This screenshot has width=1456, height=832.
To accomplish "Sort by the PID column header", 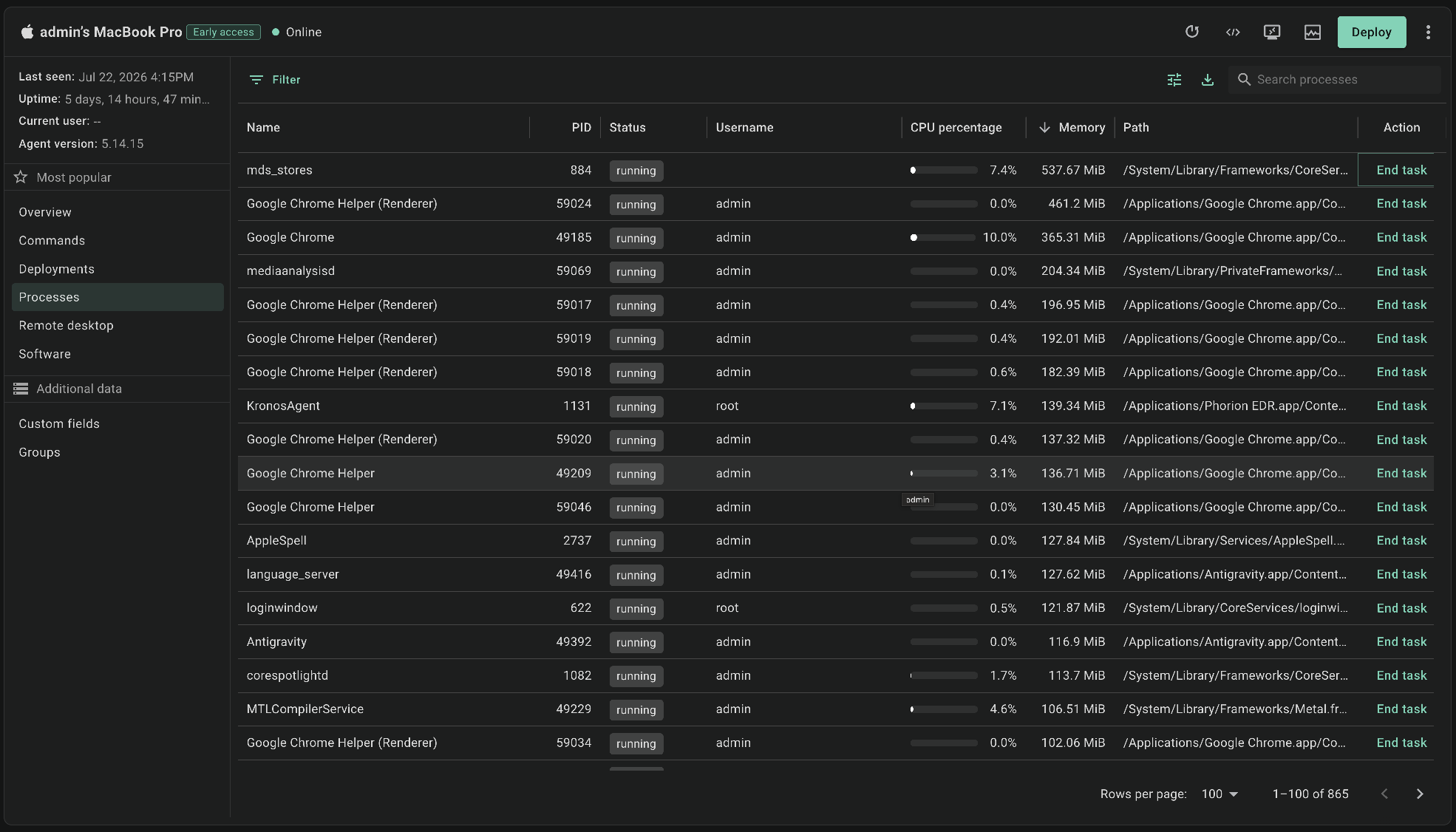I will click(x=581, y=128).
